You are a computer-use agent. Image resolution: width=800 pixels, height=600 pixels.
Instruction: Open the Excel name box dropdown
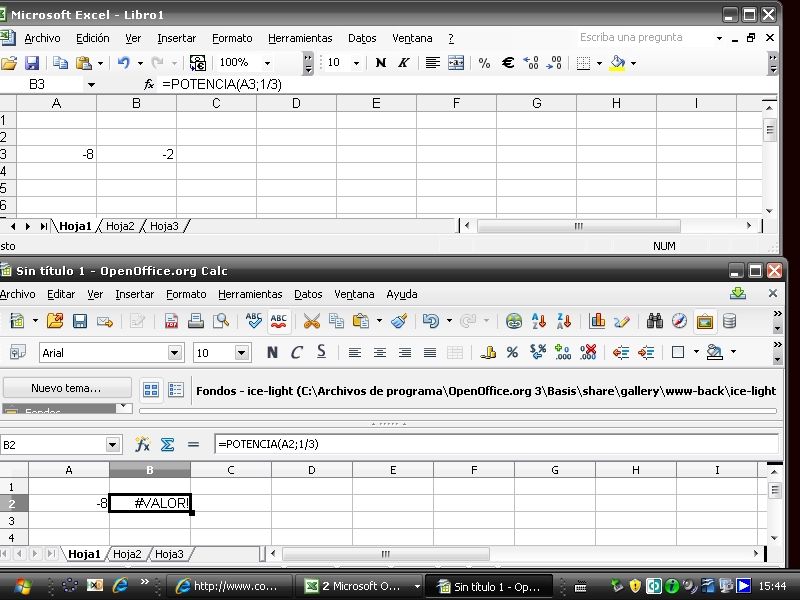tap(91, 85)
